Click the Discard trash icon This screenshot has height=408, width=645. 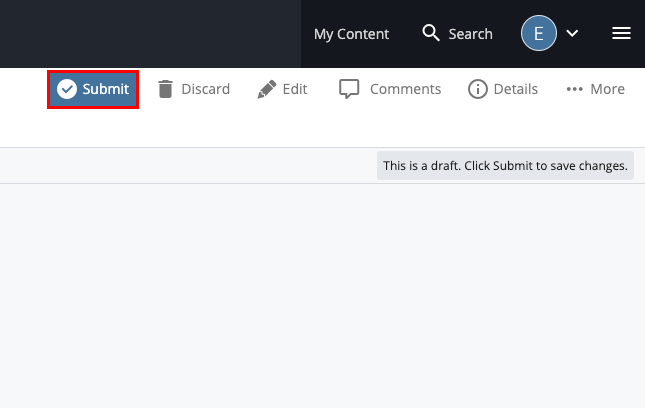point(165,89)
